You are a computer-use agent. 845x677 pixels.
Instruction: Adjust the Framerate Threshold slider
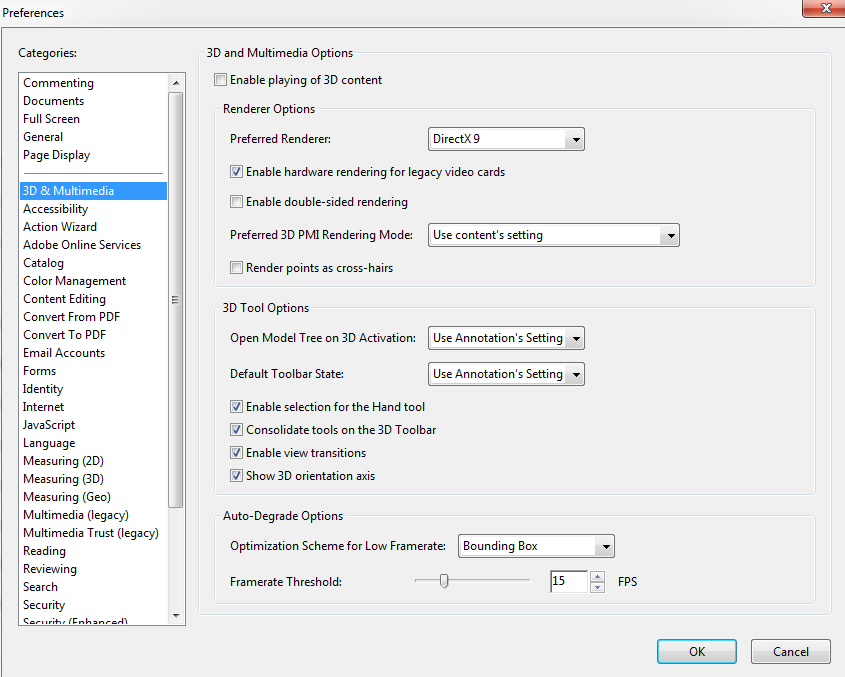pyautogui.click(x=444, y=580)
